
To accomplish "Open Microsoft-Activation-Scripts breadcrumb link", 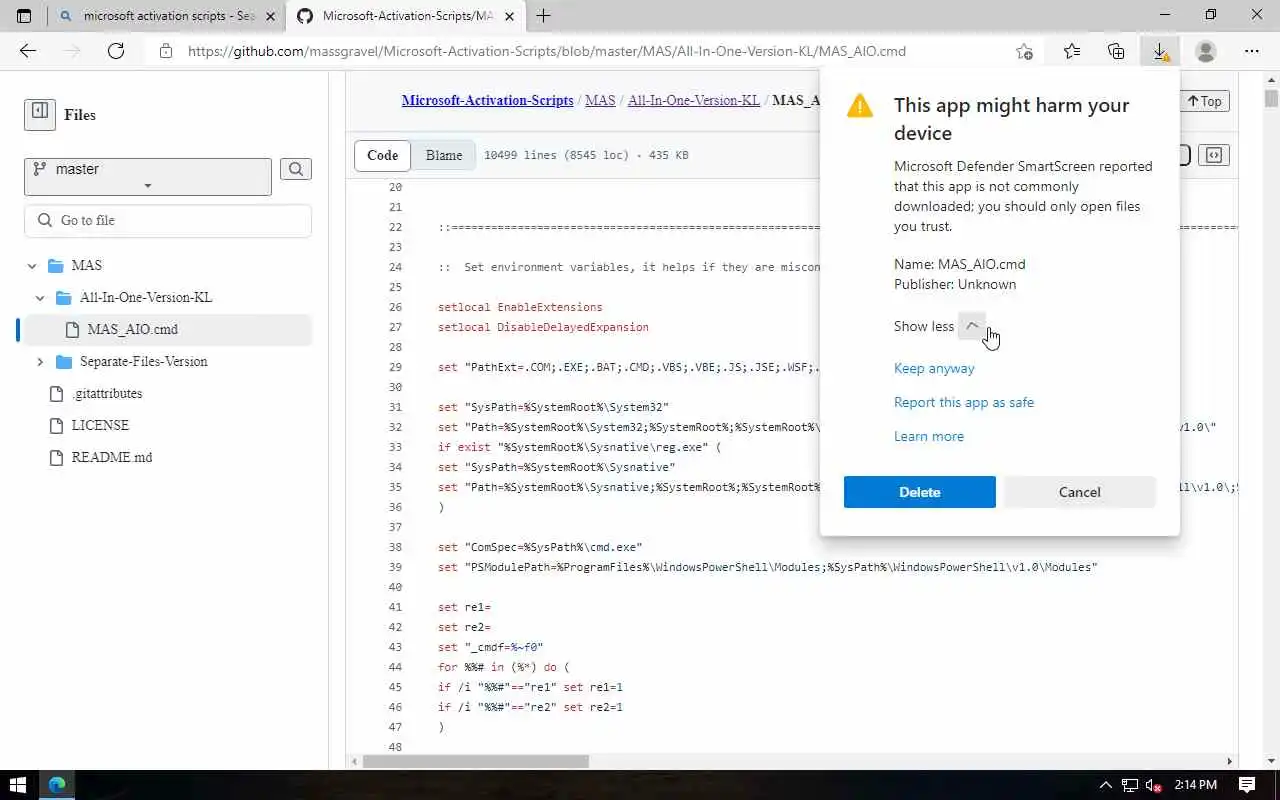I will click(487, 100).
